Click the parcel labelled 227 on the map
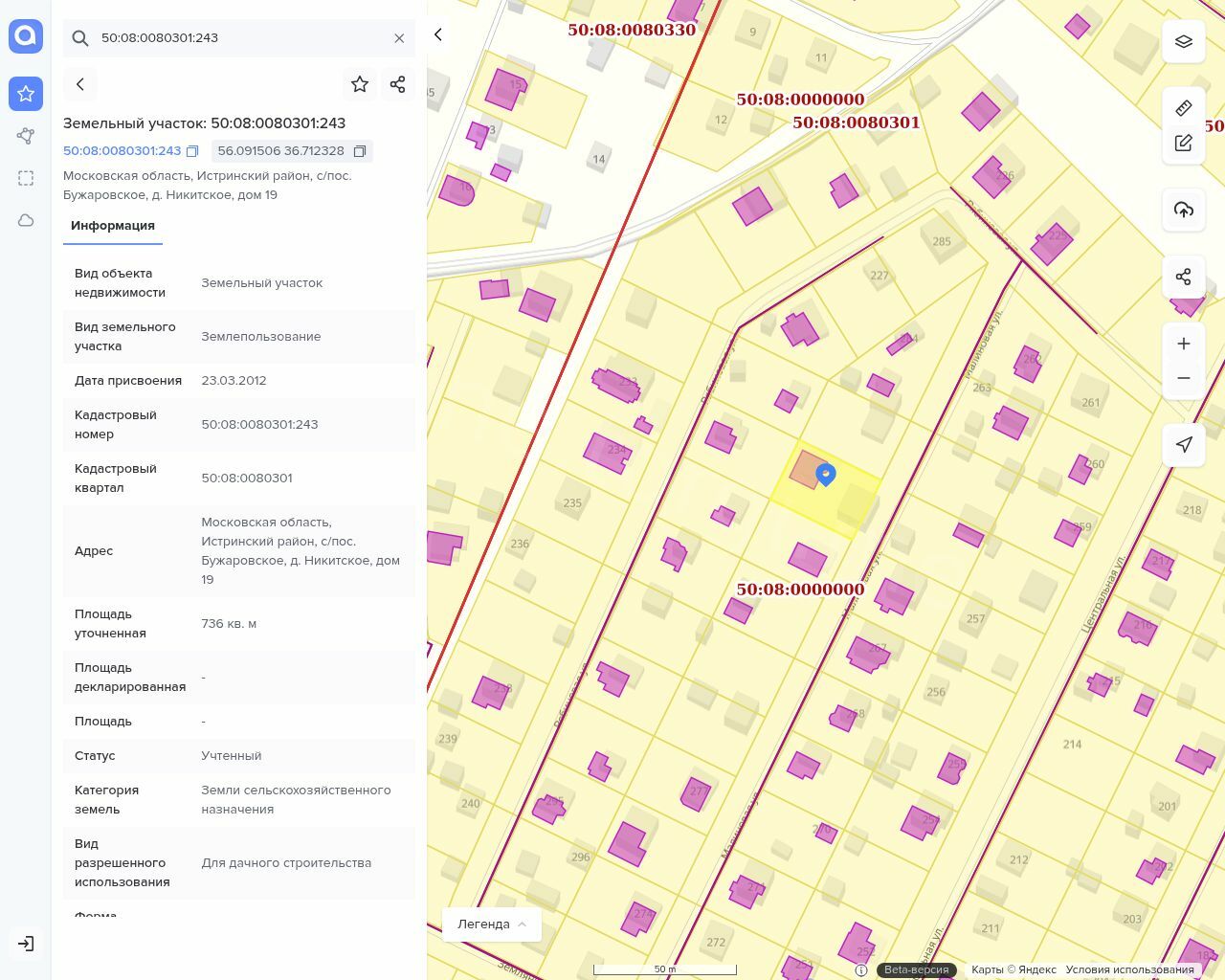 (880, 276)
